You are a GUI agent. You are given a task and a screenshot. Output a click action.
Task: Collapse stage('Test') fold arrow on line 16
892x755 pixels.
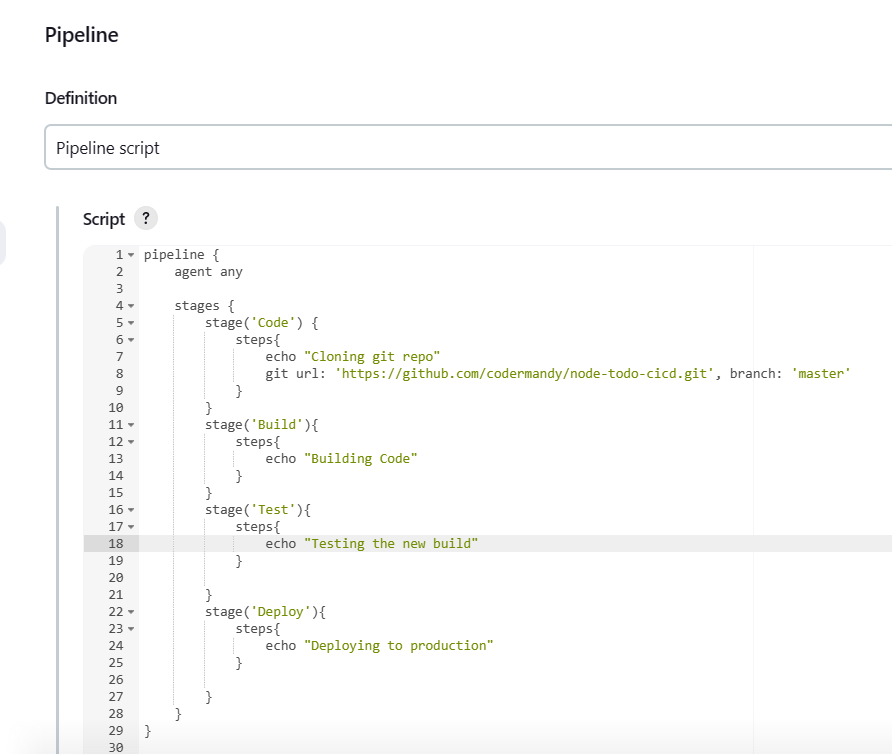131,510
